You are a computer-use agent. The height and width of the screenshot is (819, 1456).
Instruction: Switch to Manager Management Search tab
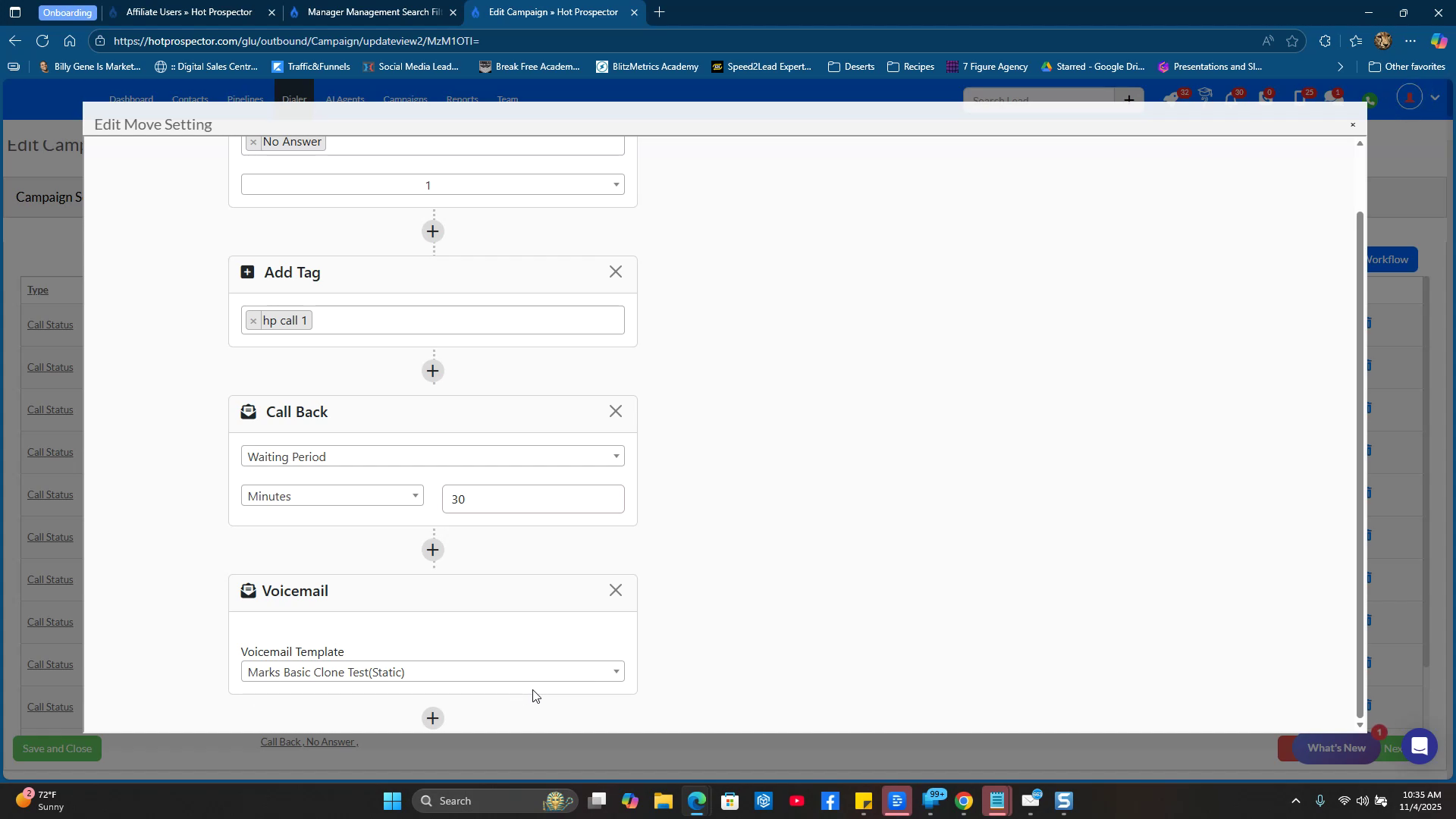(373, 12)
